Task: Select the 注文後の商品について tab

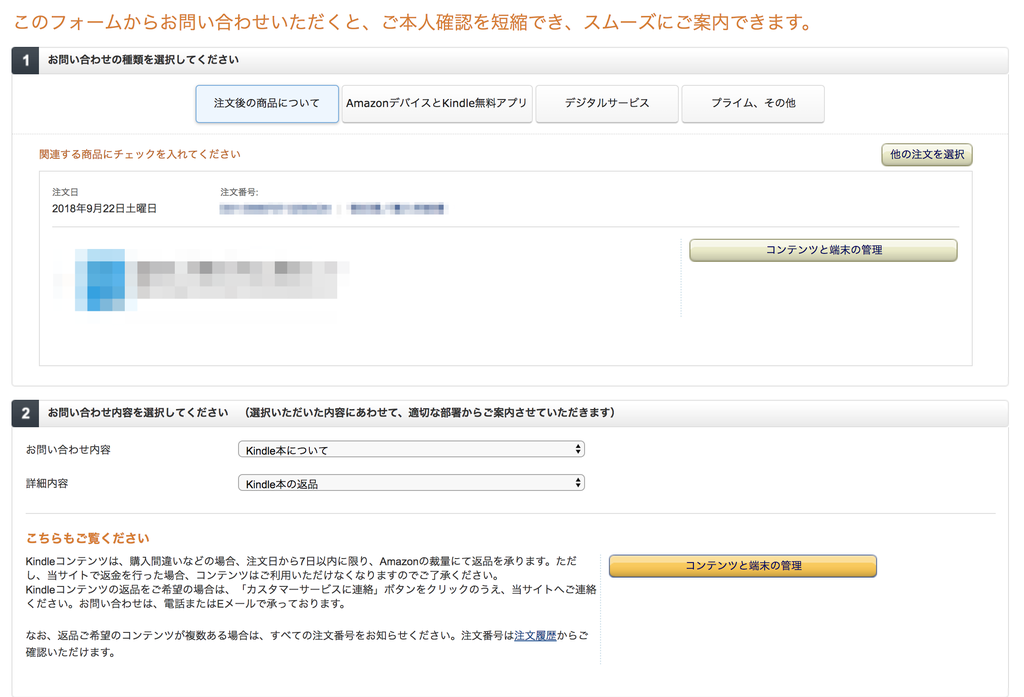Action: pyautogui.click(x=267, y=104)
